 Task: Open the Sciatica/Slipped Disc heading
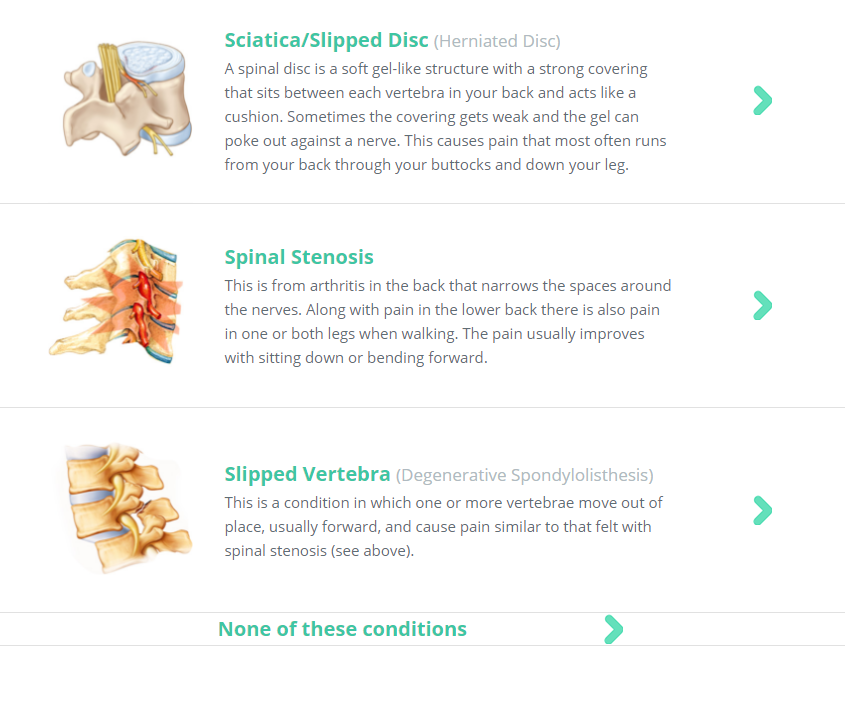click(326, 41)
